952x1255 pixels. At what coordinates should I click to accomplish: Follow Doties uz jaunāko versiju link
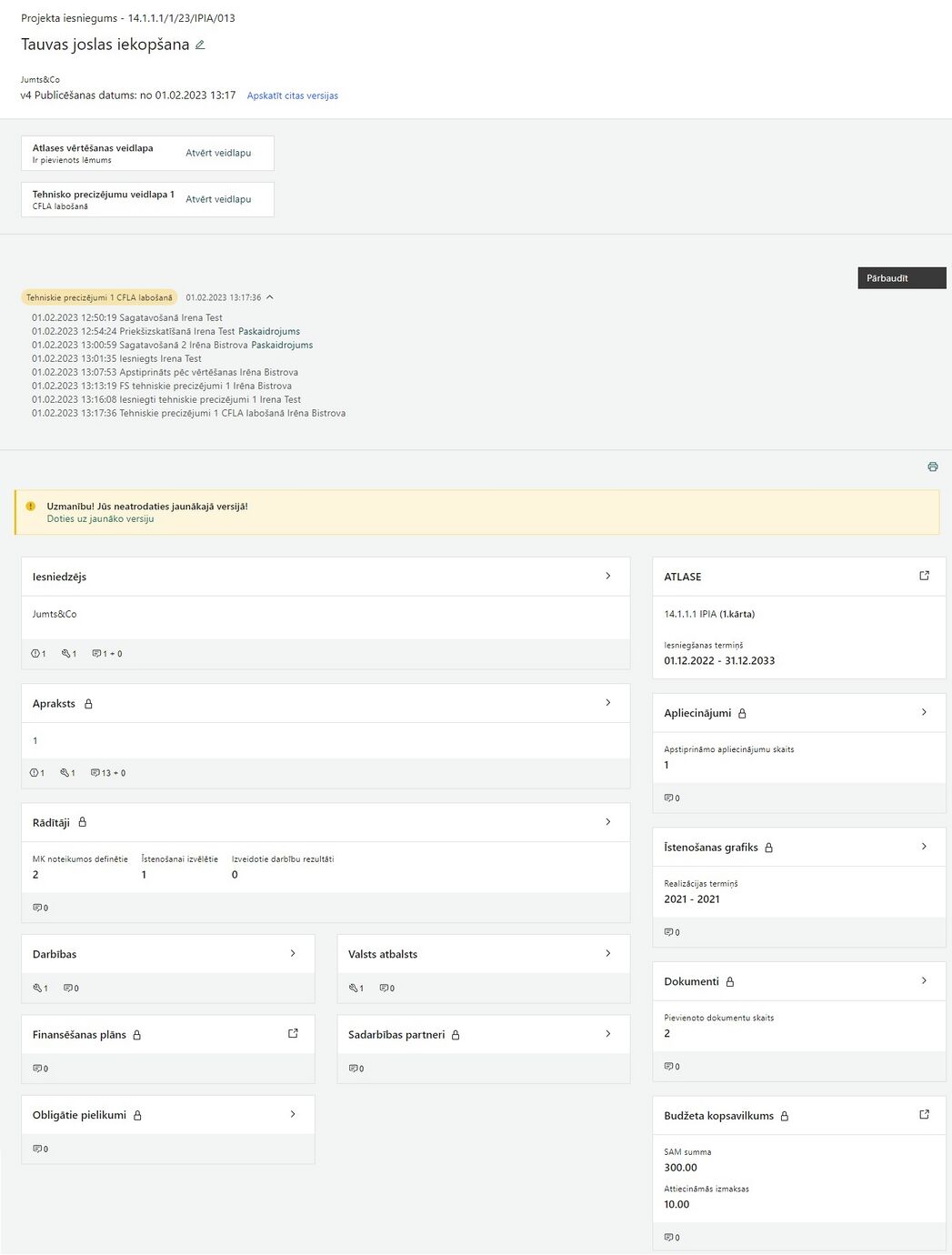[x=100, y=519]
